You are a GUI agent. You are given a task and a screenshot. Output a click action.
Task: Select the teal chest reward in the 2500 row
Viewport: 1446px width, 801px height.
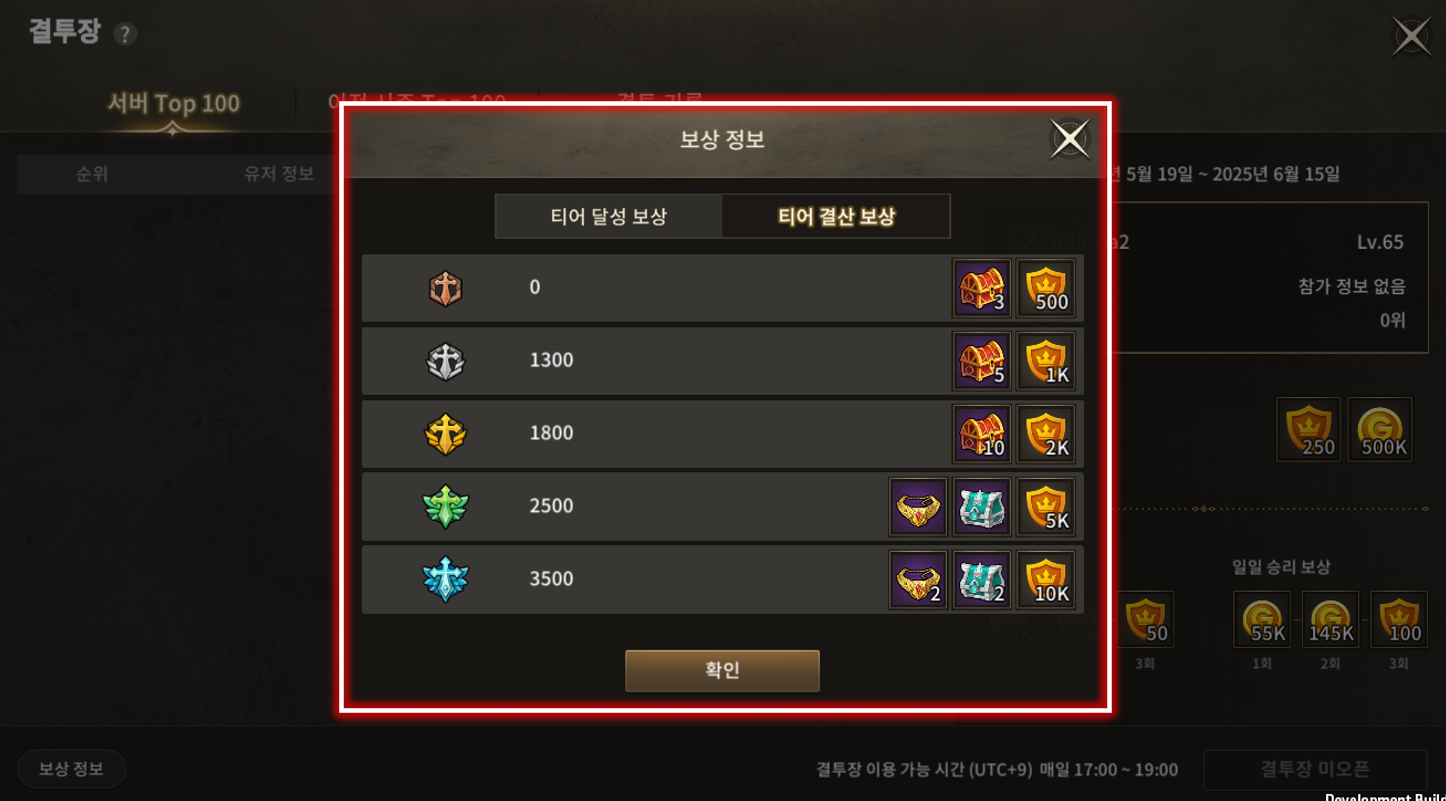tap(982, 507)
